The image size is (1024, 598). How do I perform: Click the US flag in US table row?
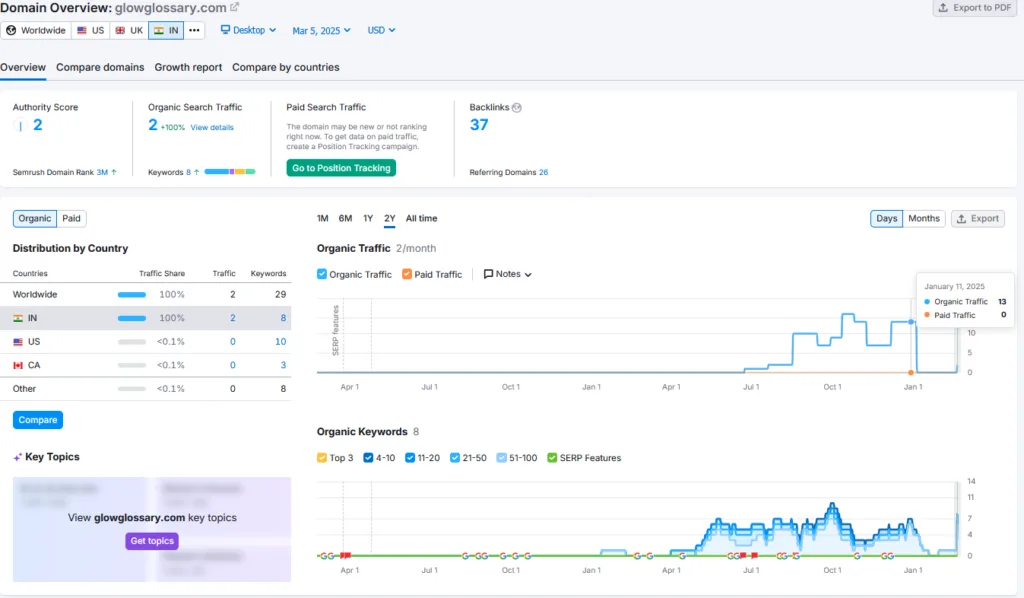18,342
